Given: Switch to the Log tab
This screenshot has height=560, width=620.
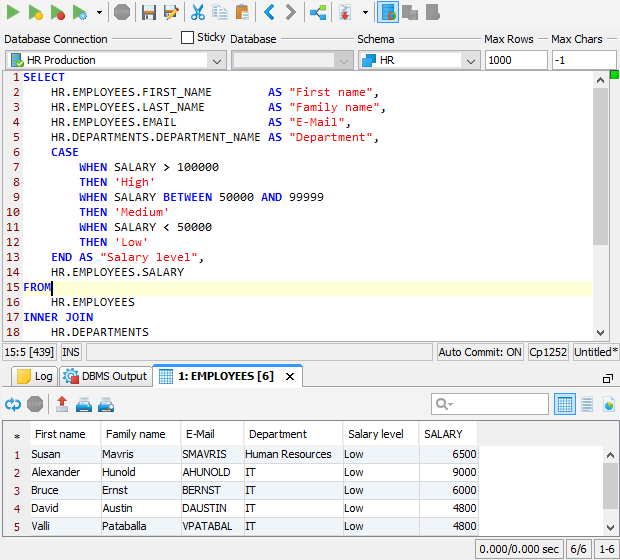Looking at the screenshot, I should [34, 377].
